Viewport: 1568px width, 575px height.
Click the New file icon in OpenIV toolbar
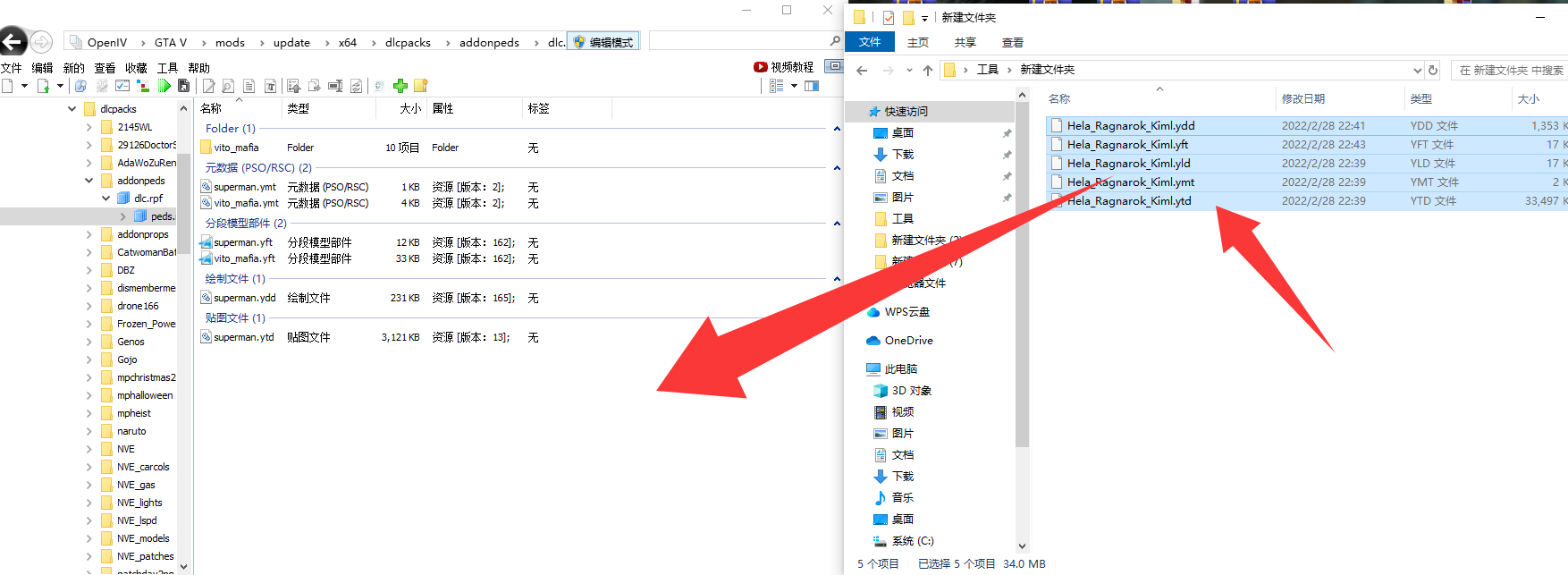click(7, 86)
